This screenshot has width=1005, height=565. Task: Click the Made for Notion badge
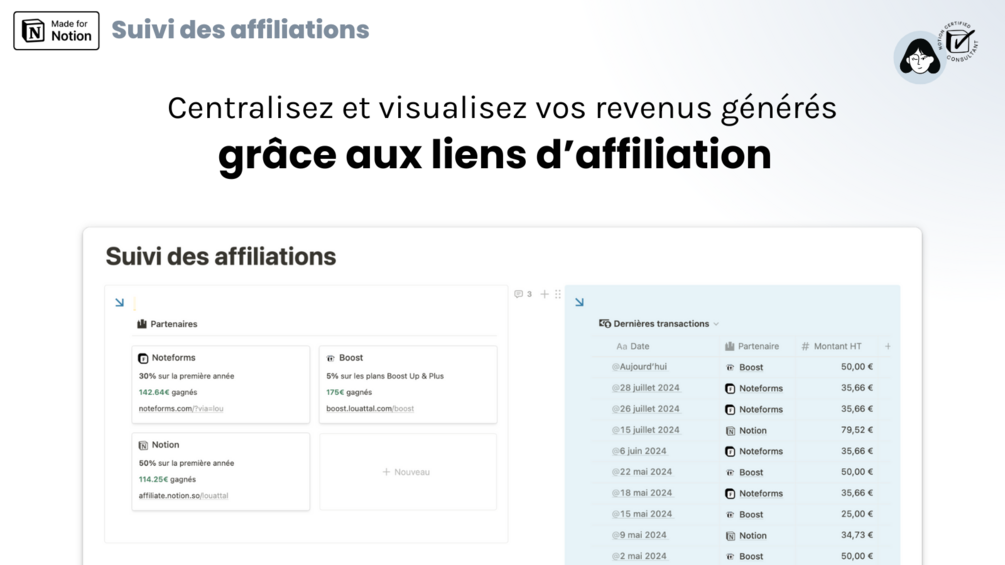pyautogui.click(x=56, y=30)
